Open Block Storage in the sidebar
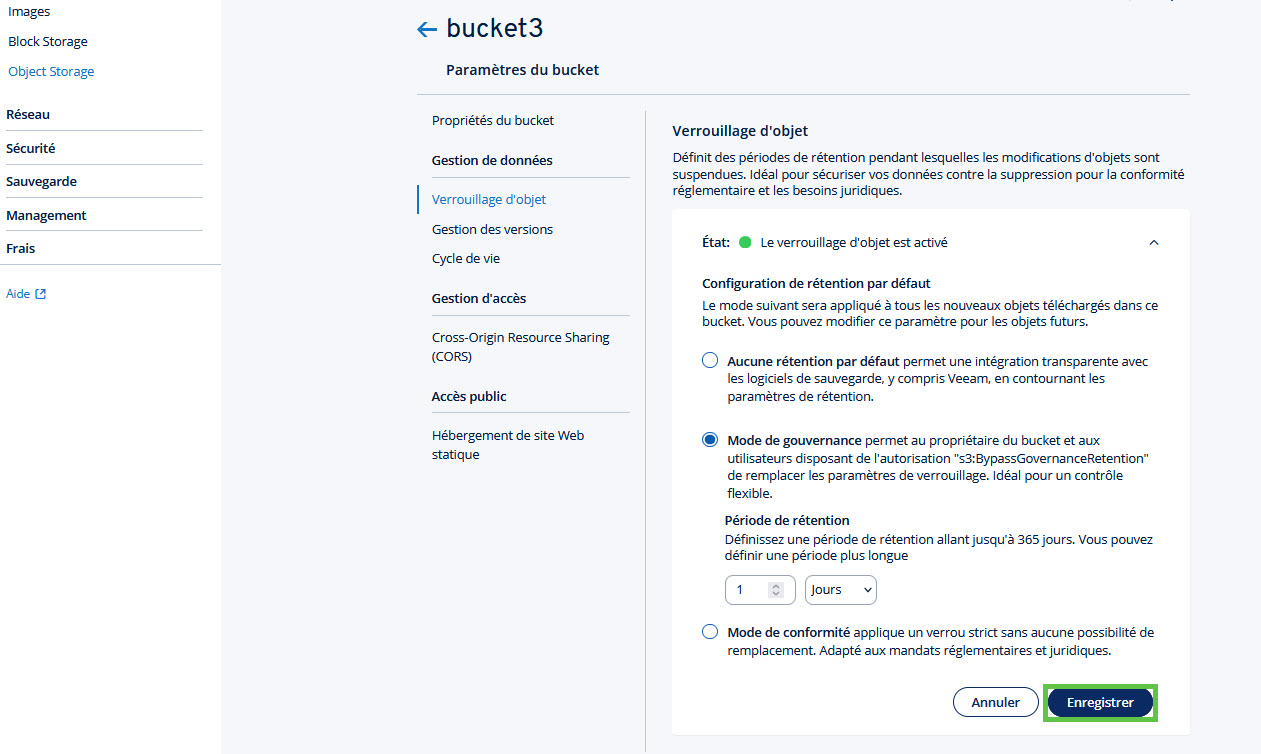The height and width of the screenshot is (754, 1261). pyautogui.click(x=48, y=41)
